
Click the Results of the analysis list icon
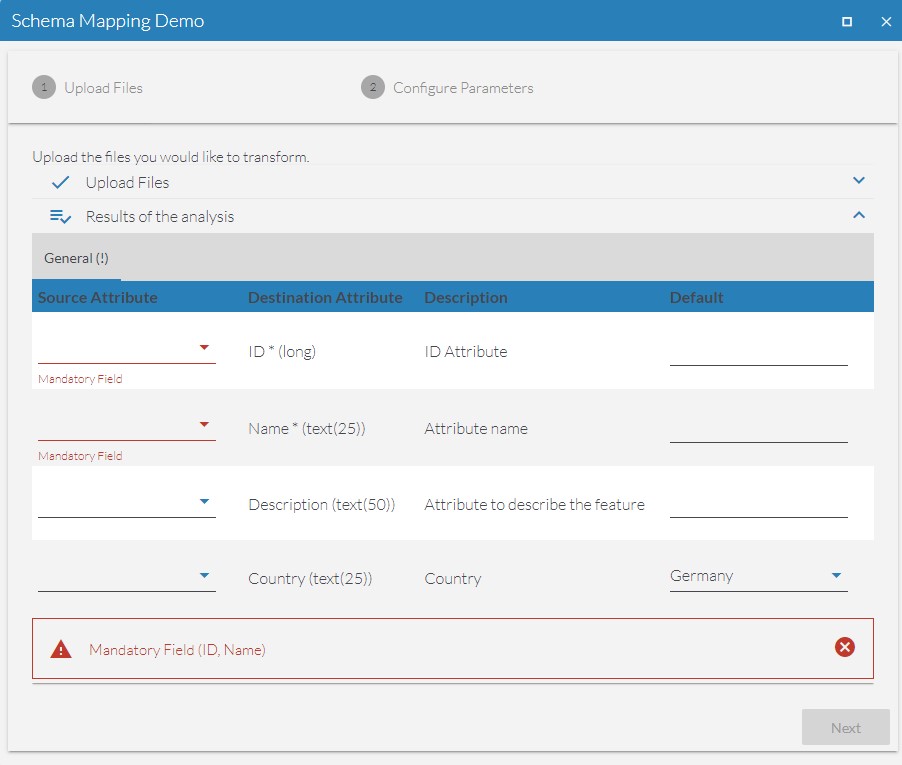click(x=60, y=217)
